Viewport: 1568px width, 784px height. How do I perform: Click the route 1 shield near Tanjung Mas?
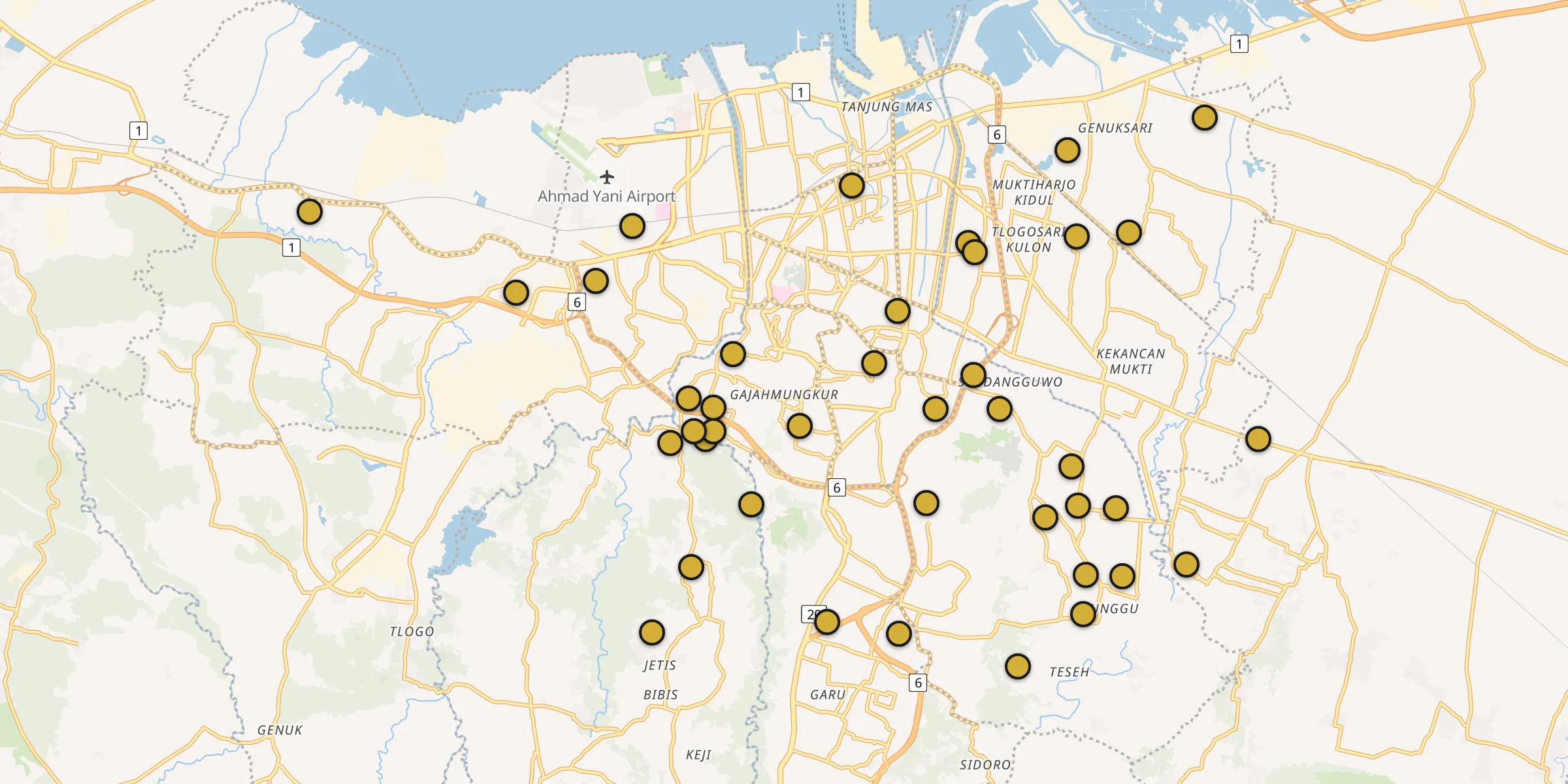(801, 92)
